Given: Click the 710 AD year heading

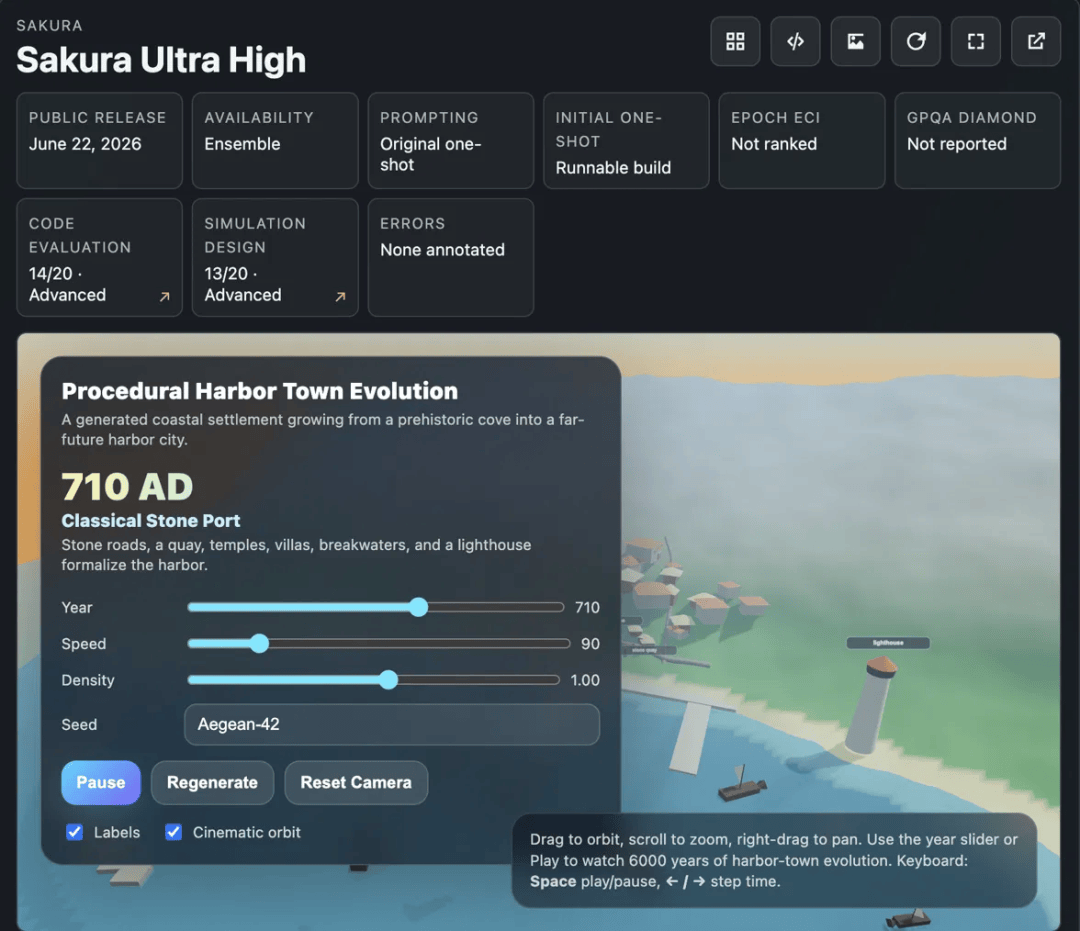Looking at the screenshot, I should [127, 487].
